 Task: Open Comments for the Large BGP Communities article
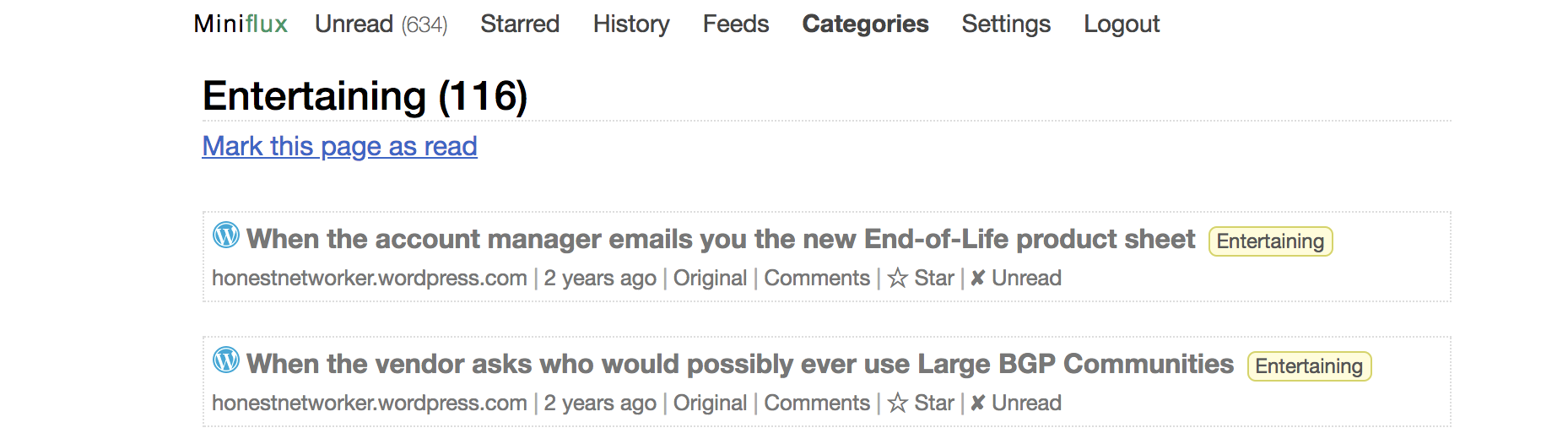point(817,403)
